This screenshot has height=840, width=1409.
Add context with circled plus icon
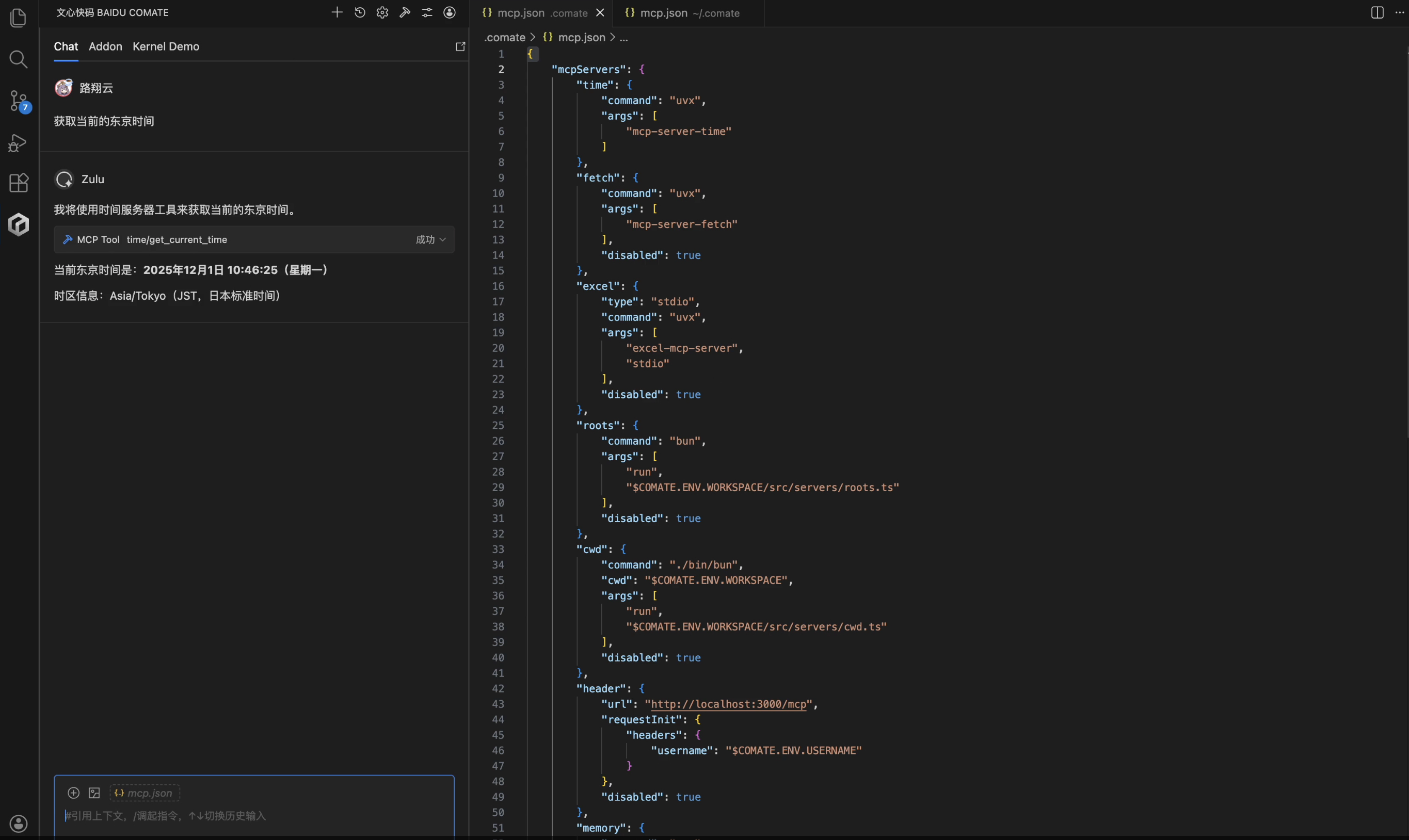pos(74,793)
